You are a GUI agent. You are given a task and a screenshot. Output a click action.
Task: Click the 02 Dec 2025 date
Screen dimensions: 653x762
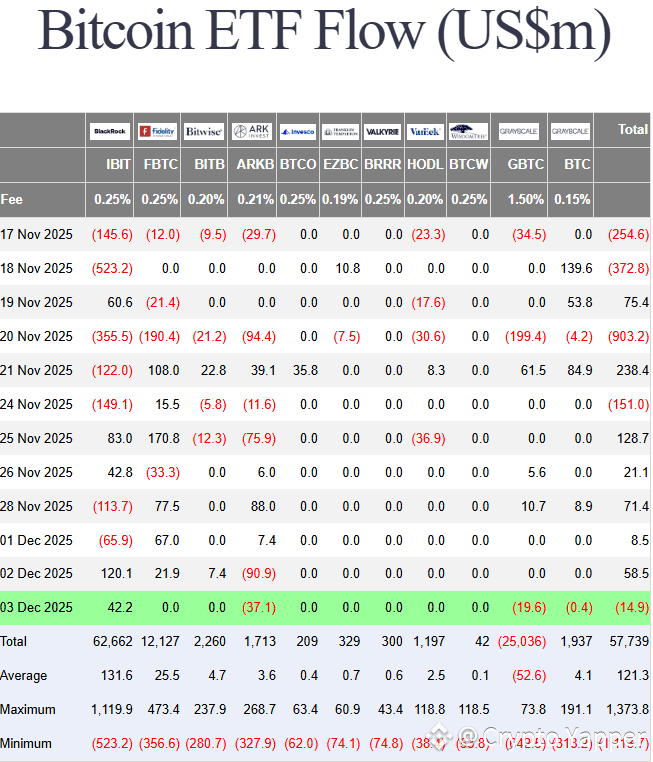36,573
